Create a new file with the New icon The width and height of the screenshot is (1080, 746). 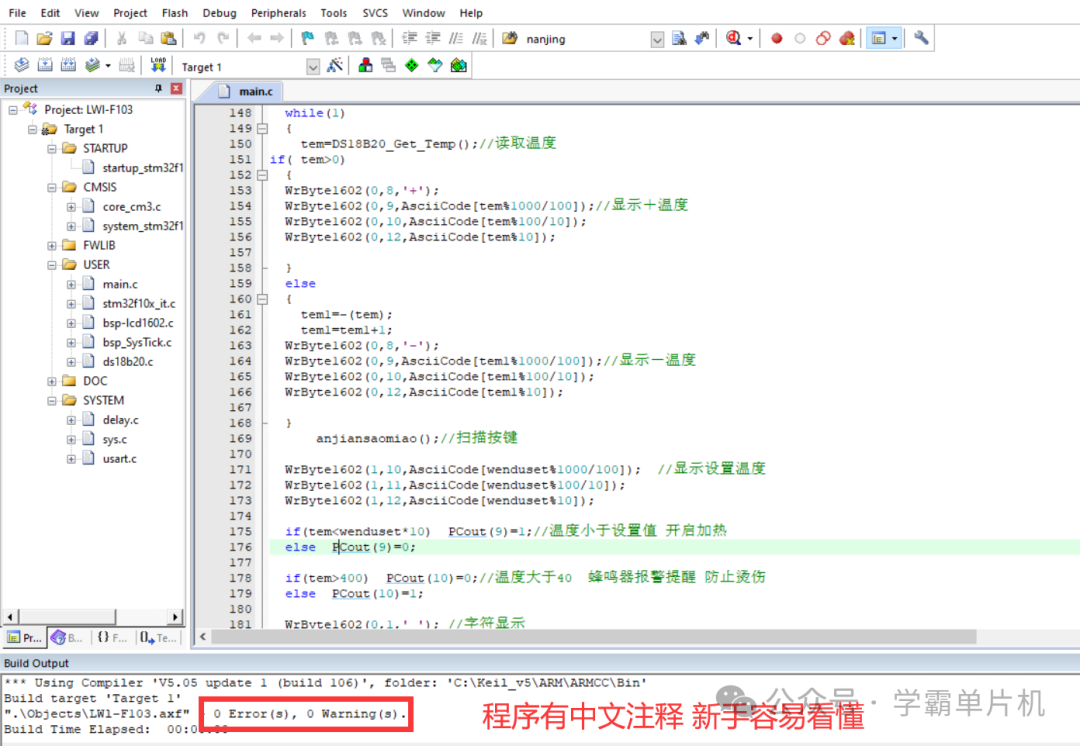(21, 38)
